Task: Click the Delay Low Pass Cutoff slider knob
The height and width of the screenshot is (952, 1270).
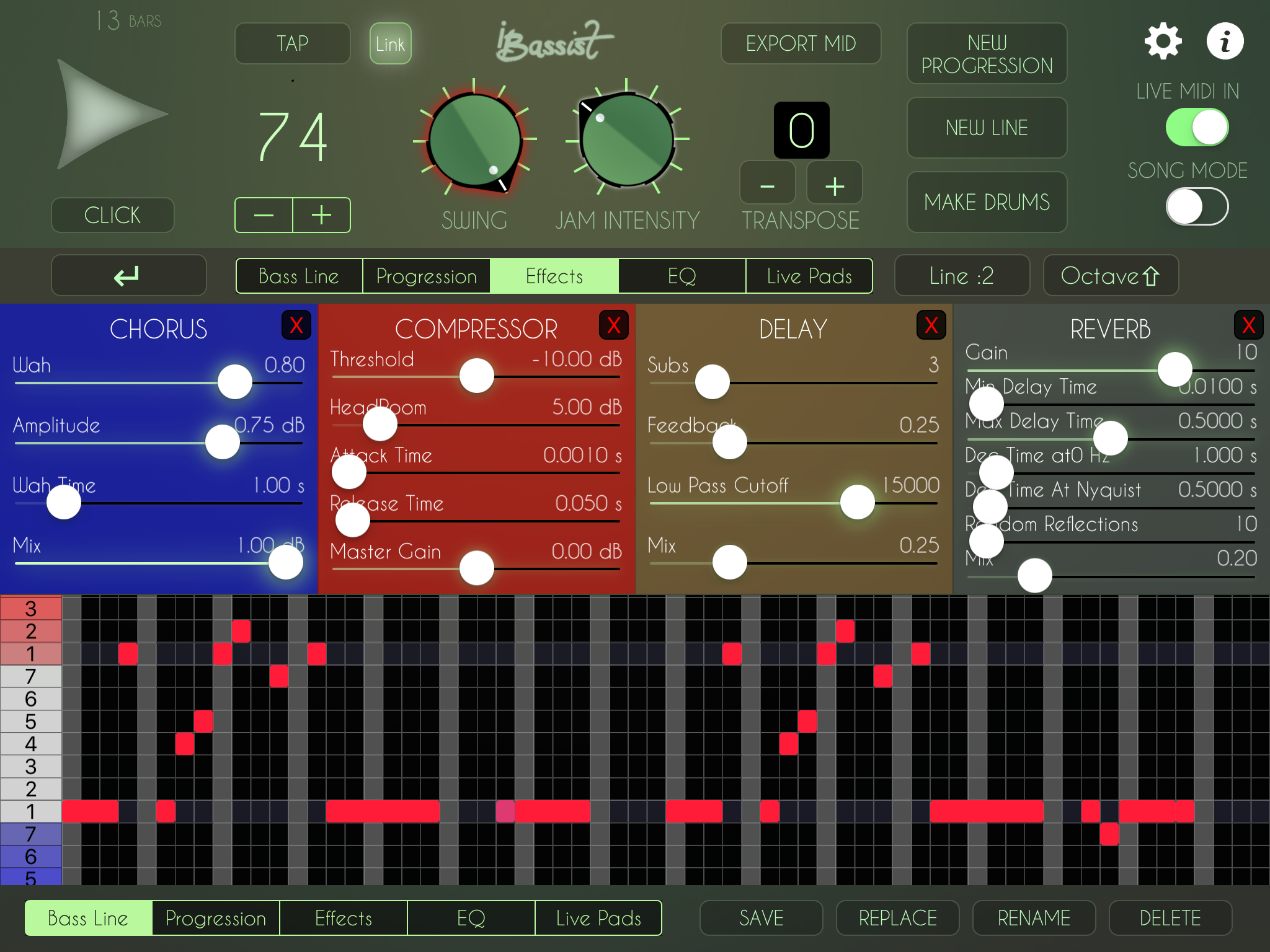Action: point(857,502)
